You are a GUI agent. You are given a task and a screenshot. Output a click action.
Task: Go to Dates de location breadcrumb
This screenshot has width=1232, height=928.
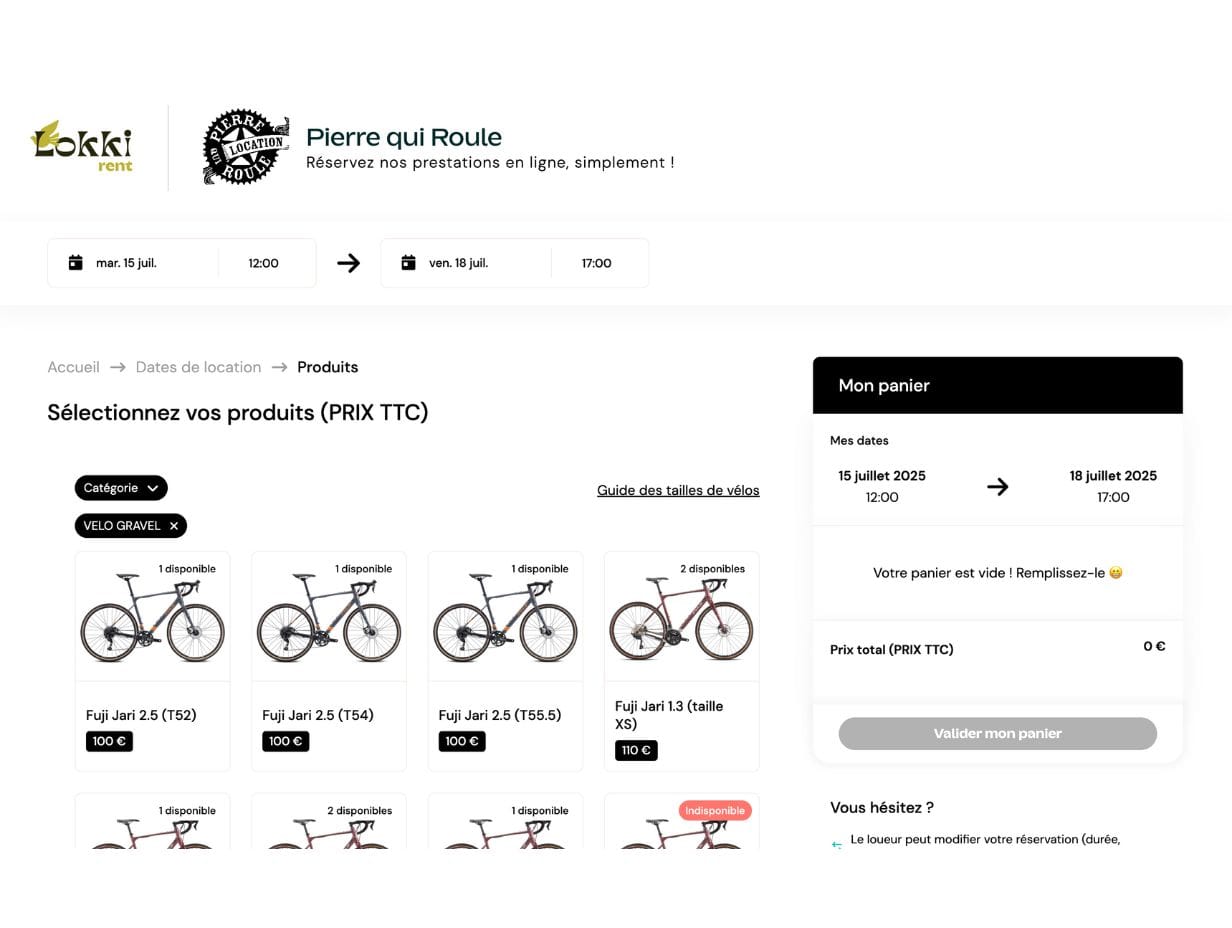click(198, 367)
